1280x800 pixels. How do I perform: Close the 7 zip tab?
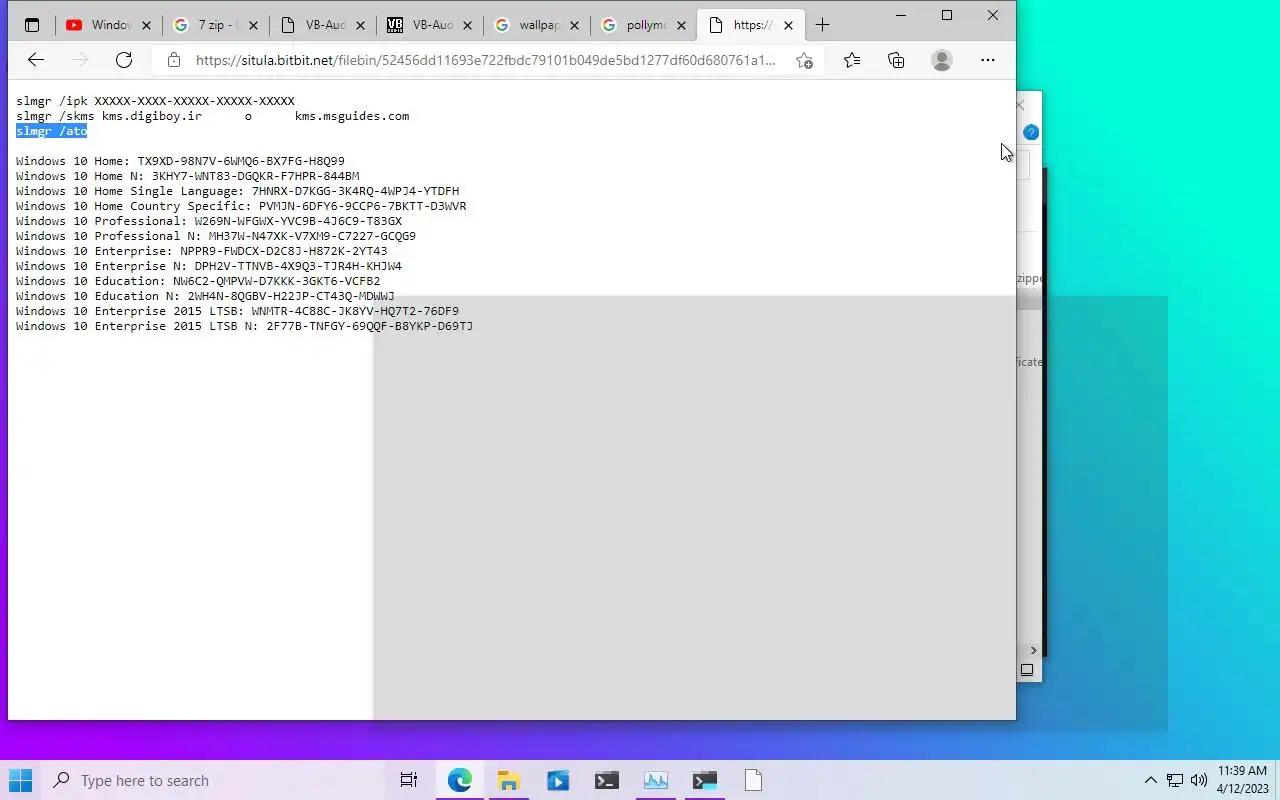(x=253, y=25)
